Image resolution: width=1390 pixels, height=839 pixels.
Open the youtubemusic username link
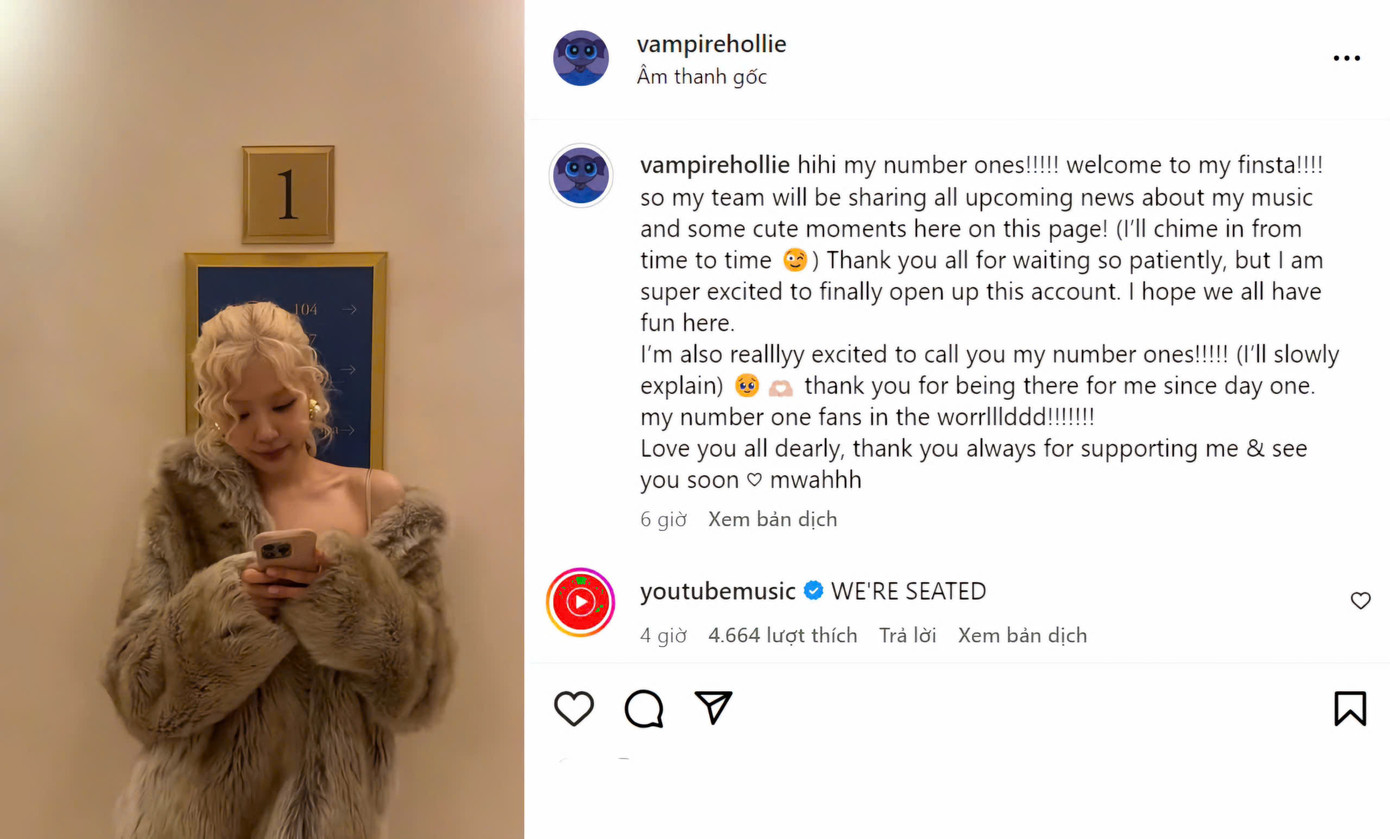tap(718, 591)
